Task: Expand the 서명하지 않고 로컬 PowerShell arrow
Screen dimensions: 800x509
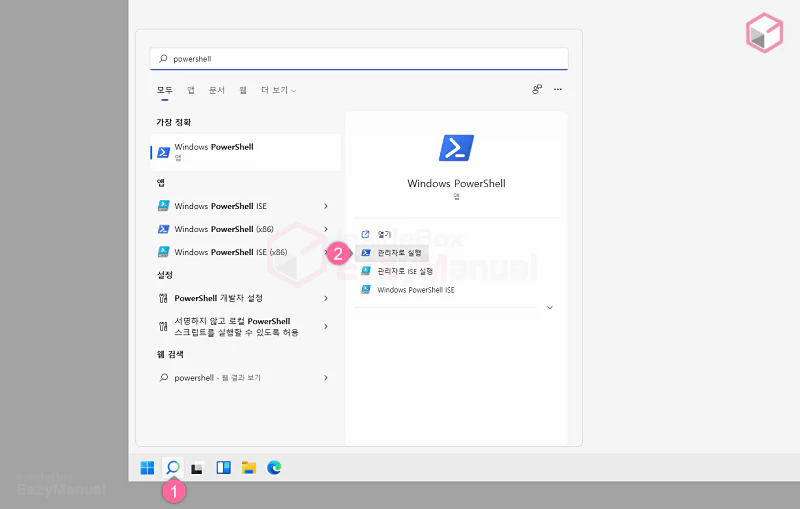Action: click(326, 326)
